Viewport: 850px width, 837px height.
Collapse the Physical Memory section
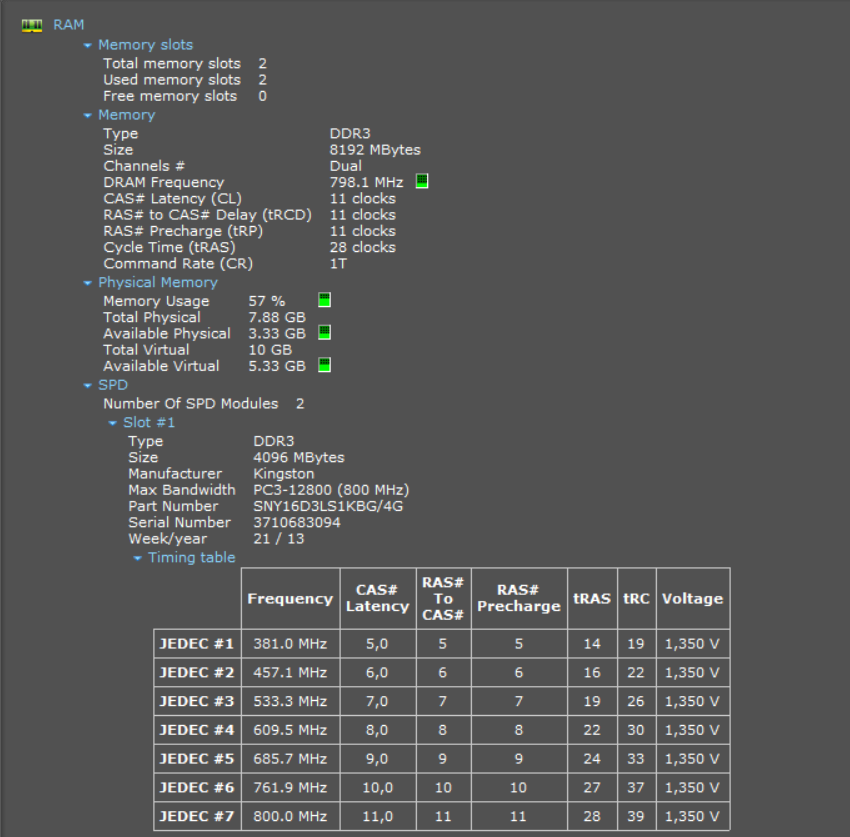tap(87, 283)
